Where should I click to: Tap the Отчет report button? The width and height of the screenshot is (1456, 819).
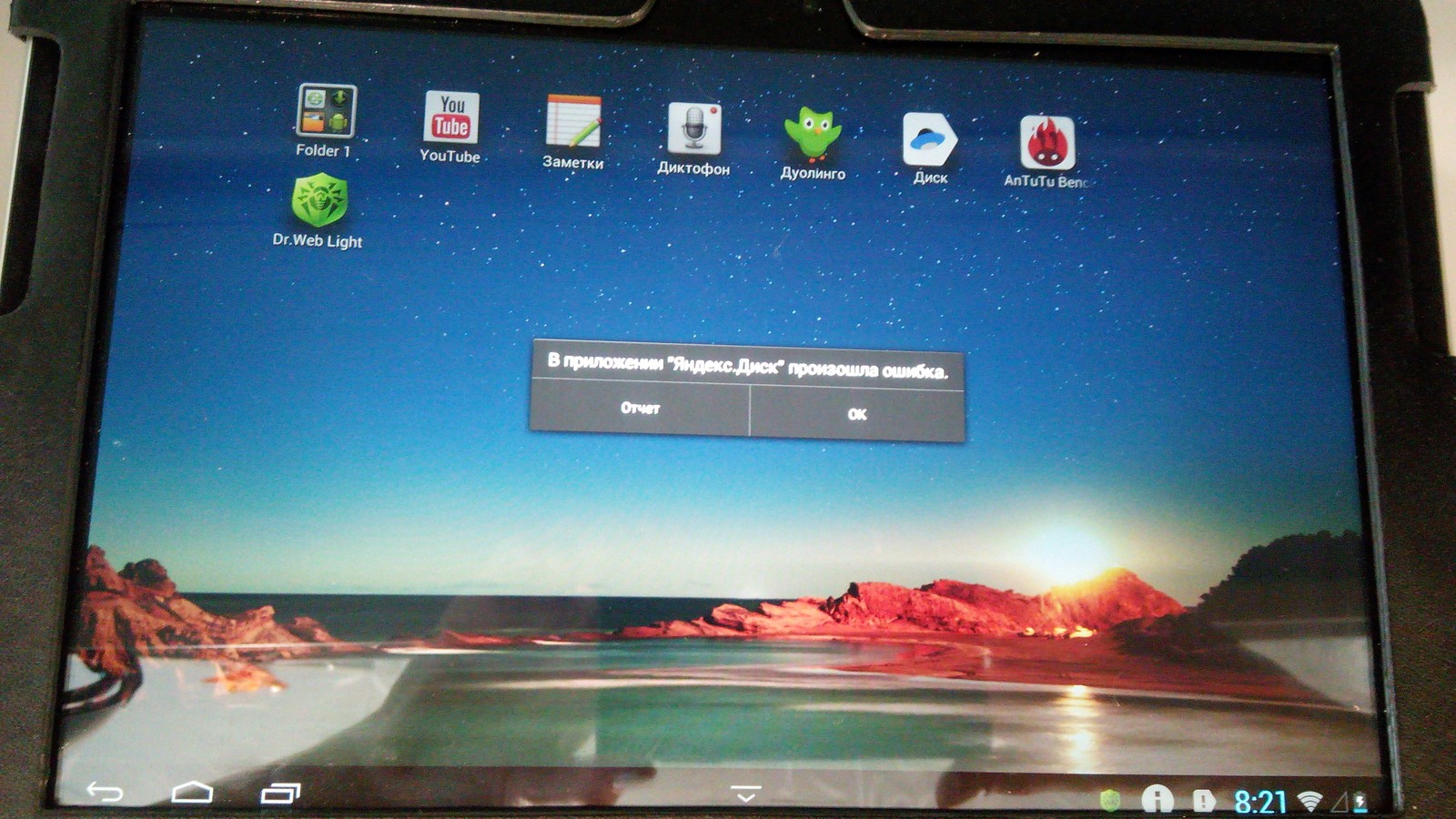[x=640, y=408]
